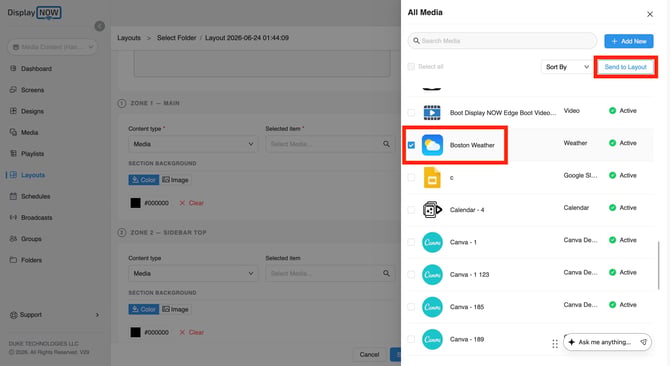Uncheck the Boston Weather checkbox
This screenshot has height=366, width=670.
[x=411, y=145]
